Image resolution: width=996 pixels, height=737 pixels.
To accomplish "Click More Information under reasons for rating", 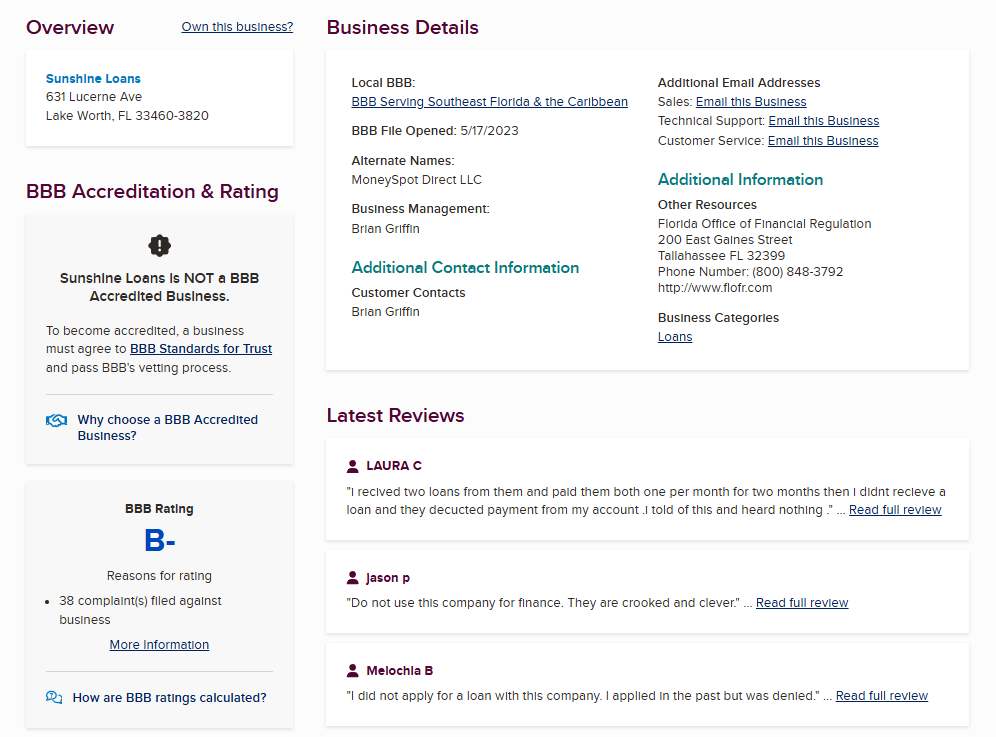I will 159,645.
